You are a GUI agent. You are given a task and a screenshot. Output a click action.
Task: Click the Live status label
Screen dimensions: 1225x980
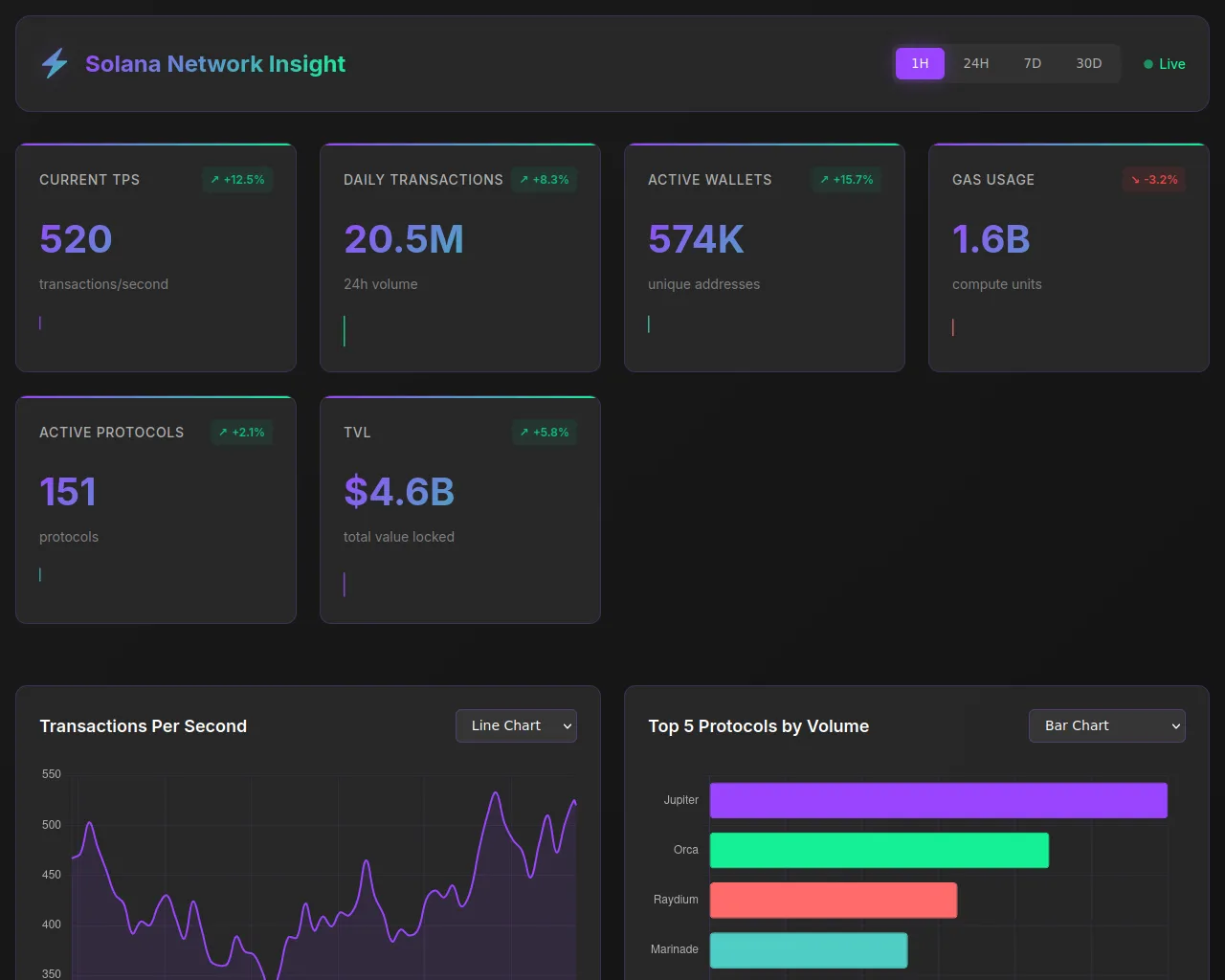click(1172, 64)
